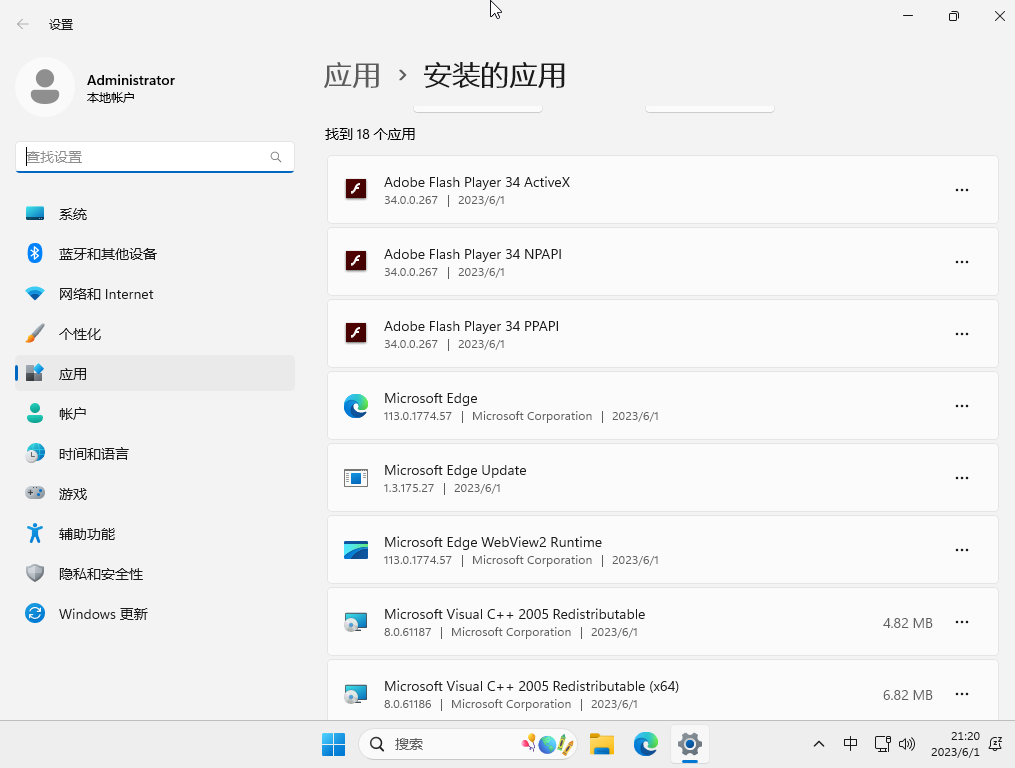Click the 6.82 MB size value

tap(908, 695)
